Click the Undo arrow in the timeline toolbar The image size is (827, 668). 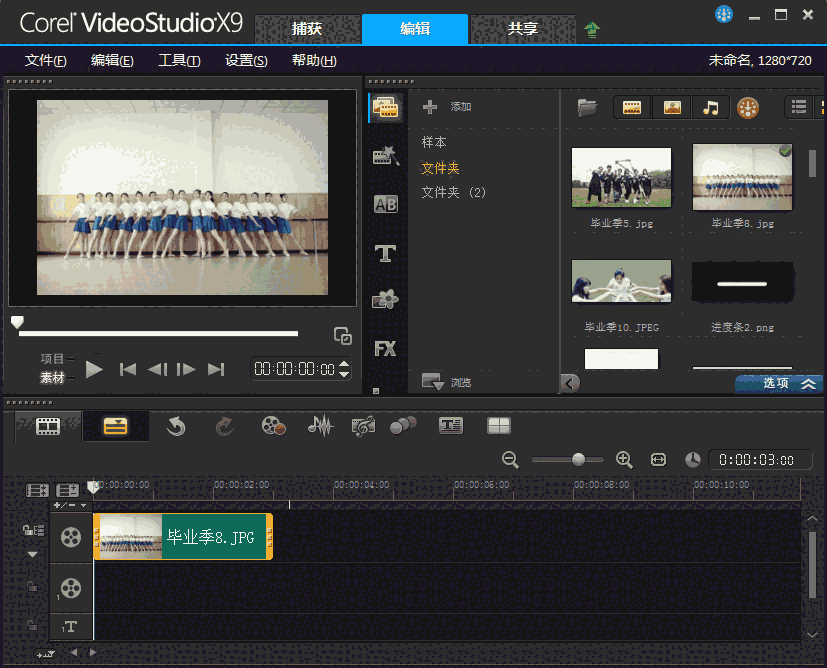click(x=176, y=425)
